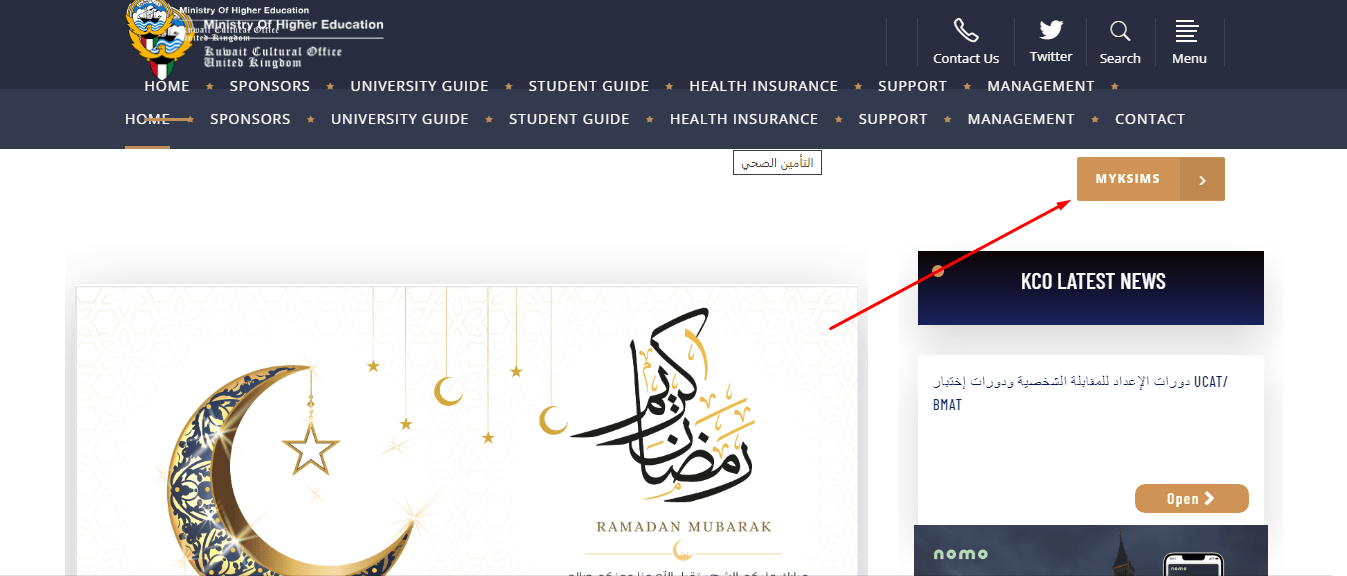
Task: Click the MYKSIMS button
Action: pyautogui.click(x=1151, y=179)
